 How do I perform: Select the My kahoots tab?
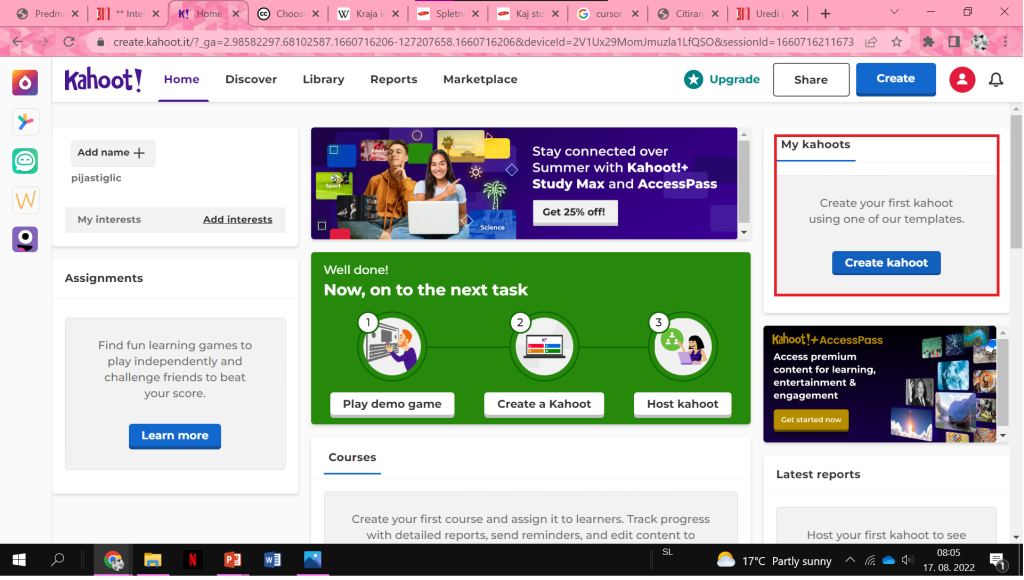[x=816, y=145]
